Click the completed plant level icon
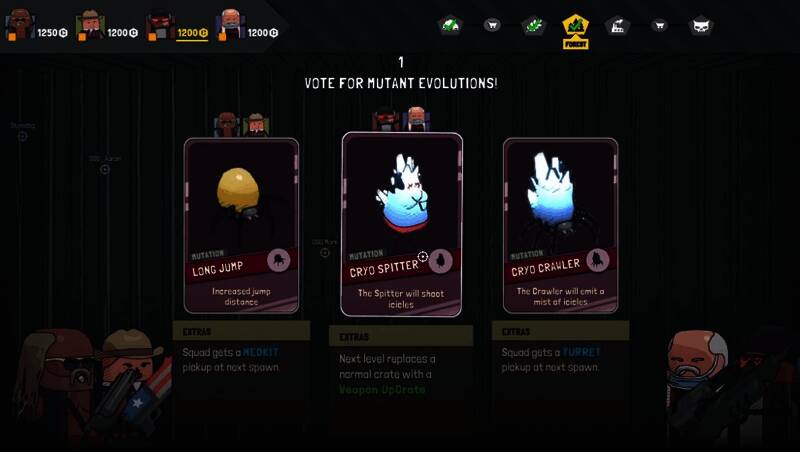This screenshot has width=800, height=452. [x=534, y=25]
